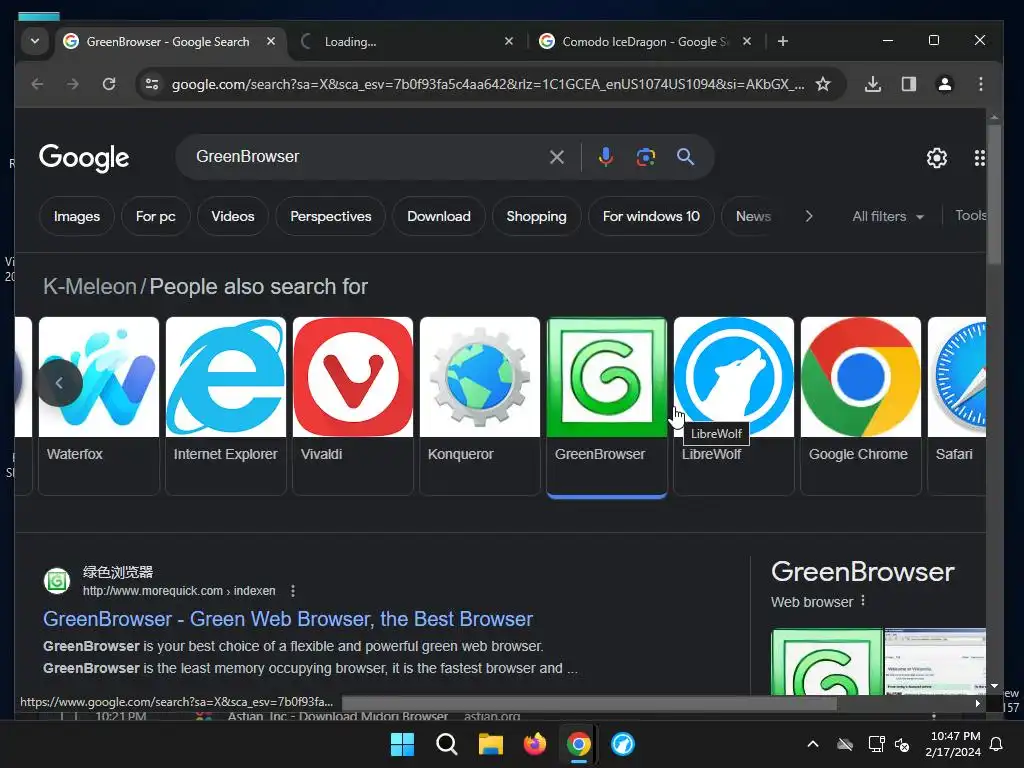This screenshot has width=1024, height=768.
Task: Filter results by Shopping
Action: 536,216
